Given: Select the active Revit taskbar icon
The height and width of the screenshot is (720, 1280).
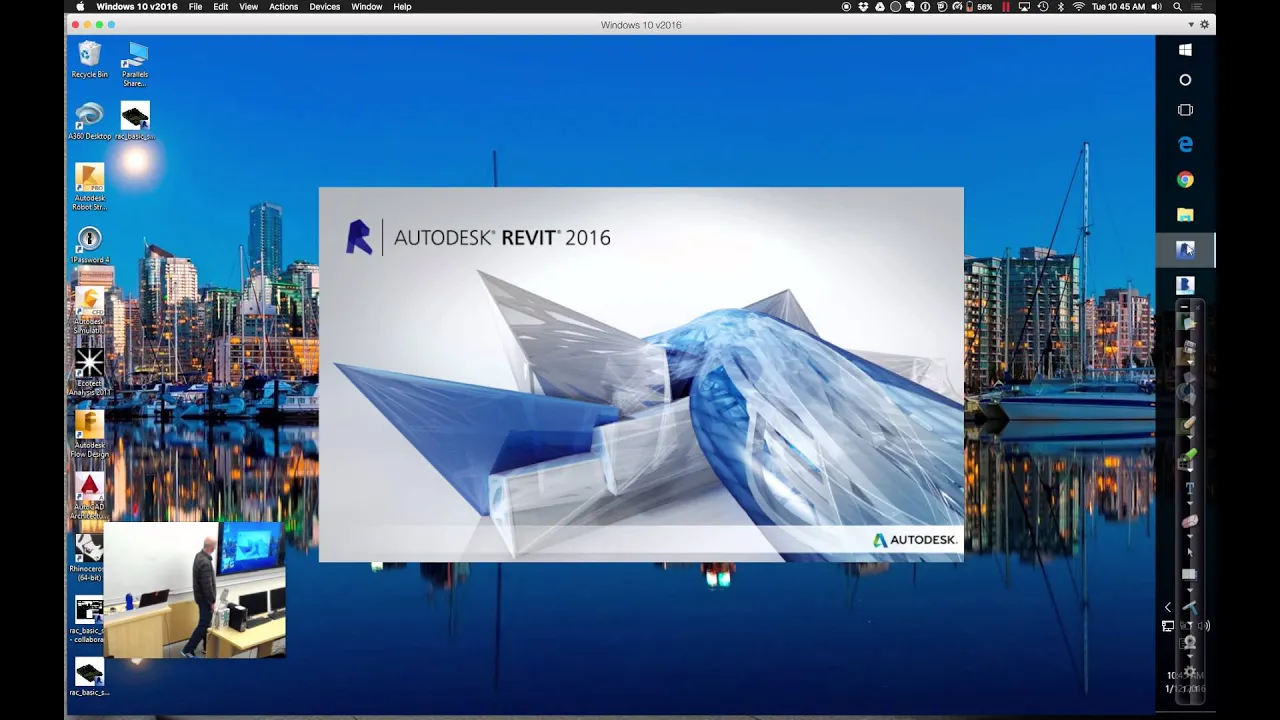Looking at the screenshot, I should [1185, 250].
